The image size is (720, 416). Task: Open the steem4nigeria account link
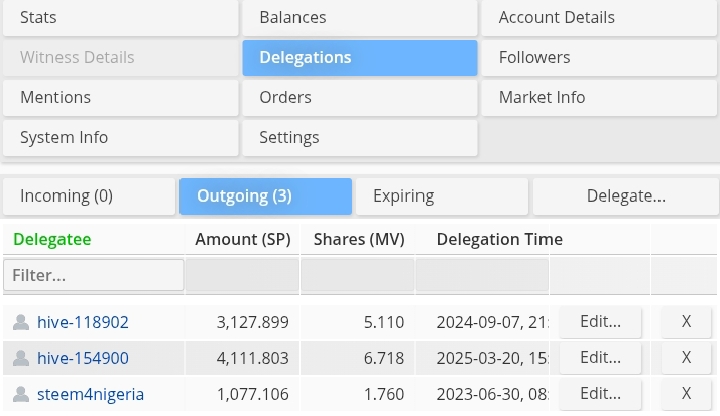[x=91, y=394]
